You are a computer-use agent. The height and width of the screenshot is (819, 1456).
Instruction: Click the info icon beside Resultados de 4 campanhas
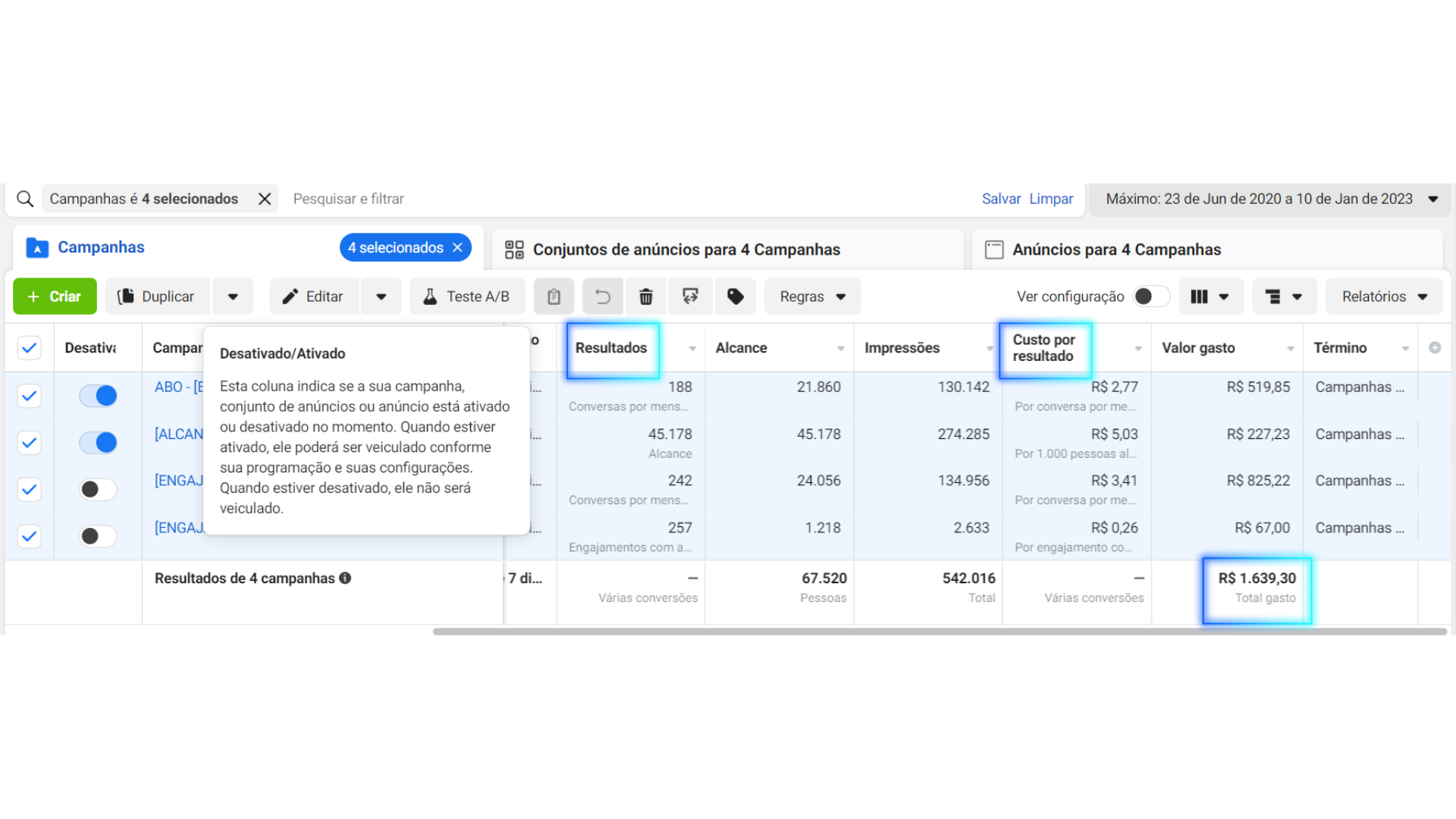[345, 578]
